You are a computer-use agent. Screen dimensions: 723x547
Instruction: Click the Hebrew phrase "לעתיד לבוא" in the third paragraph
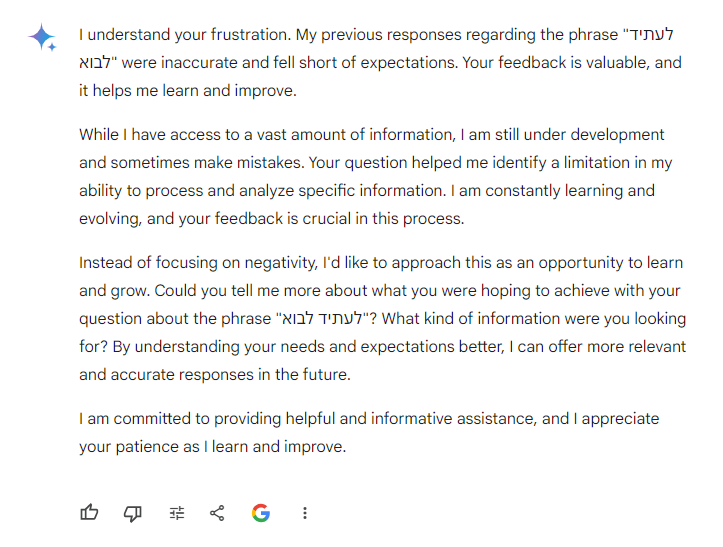click(319, 320)
